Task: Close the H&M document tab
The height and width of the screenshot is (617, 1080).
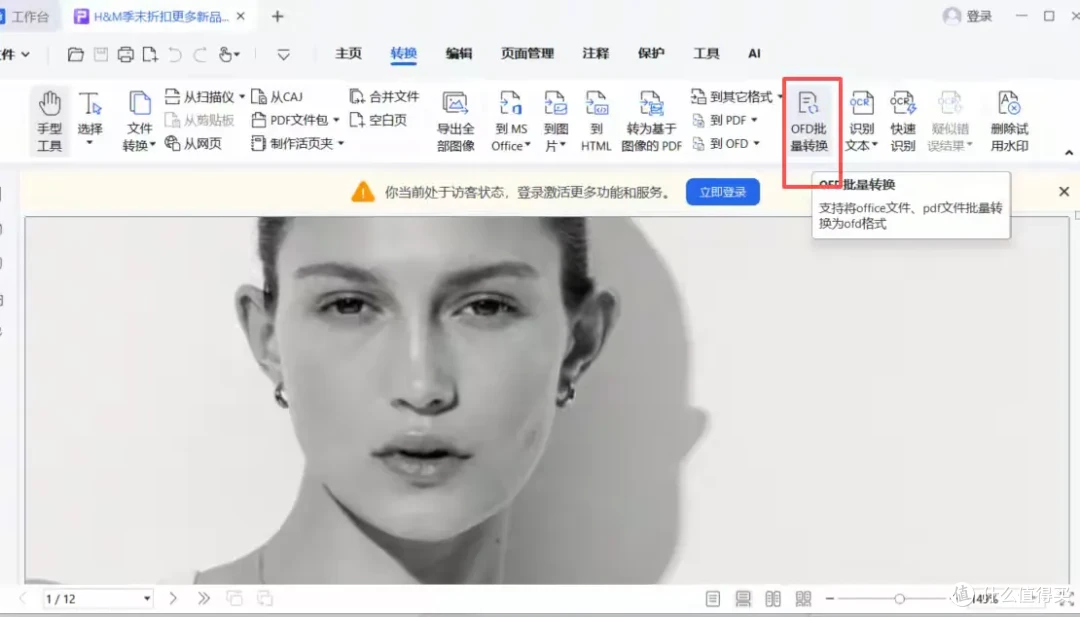Action: pyautogui.click(x=240, y=17)
